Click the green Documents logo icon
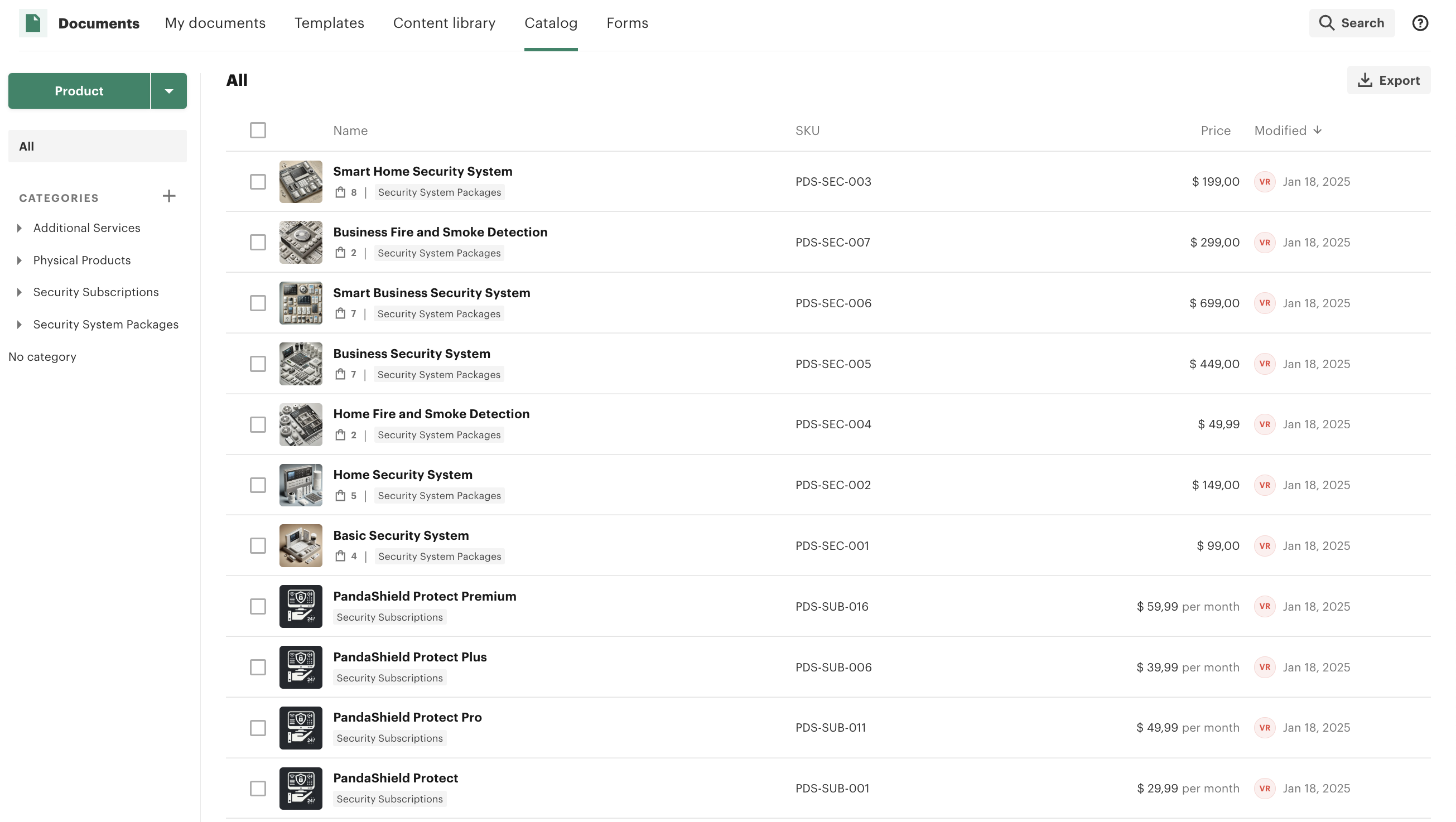This screenshot has width=1456, height=822. coord(33,23)
